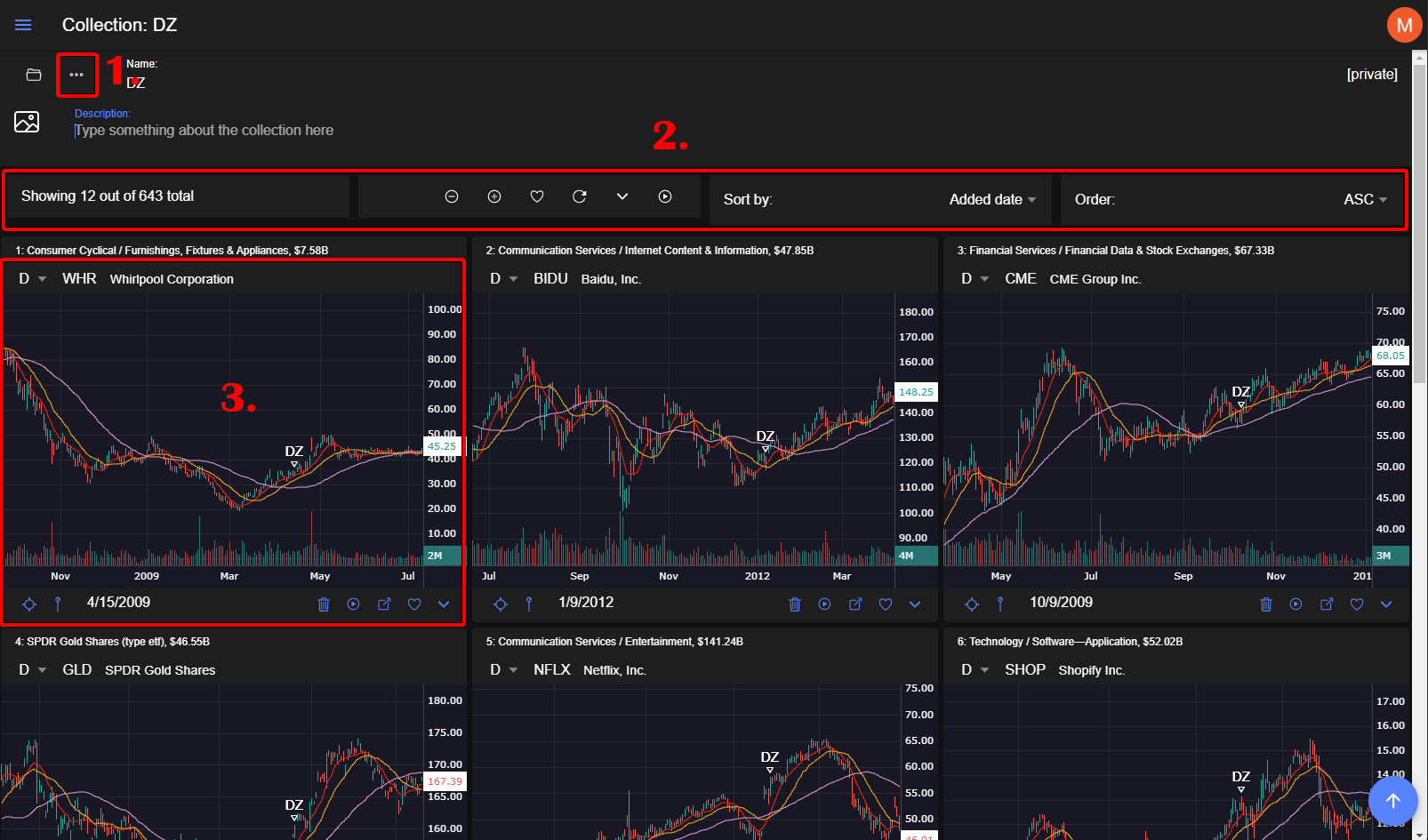Delete the BIDU chart with trash icon
Image resolution: width=1428 pixels, height=840 pixels.
pyautogui.click(x=795, y=604)
